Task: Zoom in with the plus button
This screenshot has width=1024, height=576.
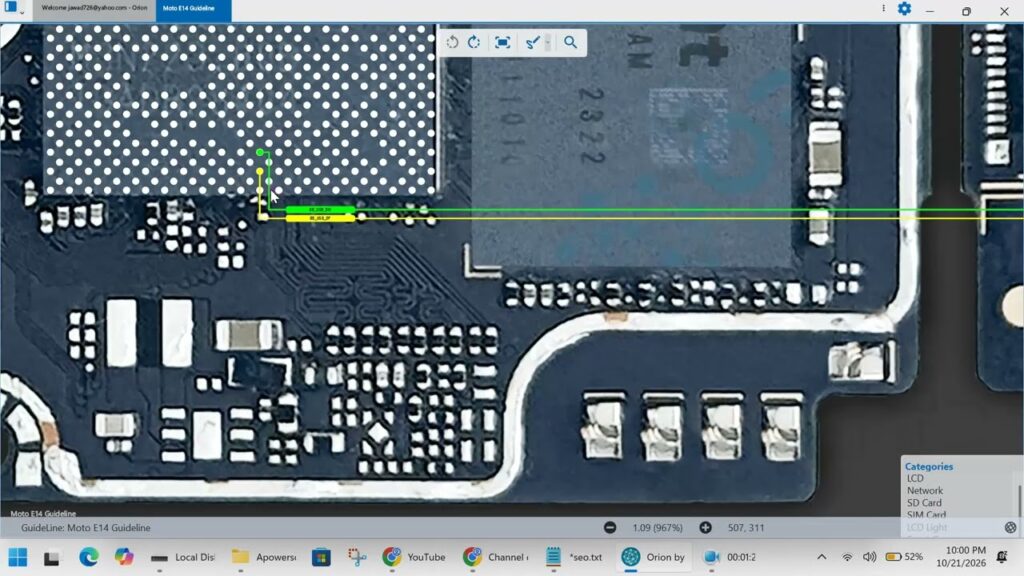Action: pos(705,528)
